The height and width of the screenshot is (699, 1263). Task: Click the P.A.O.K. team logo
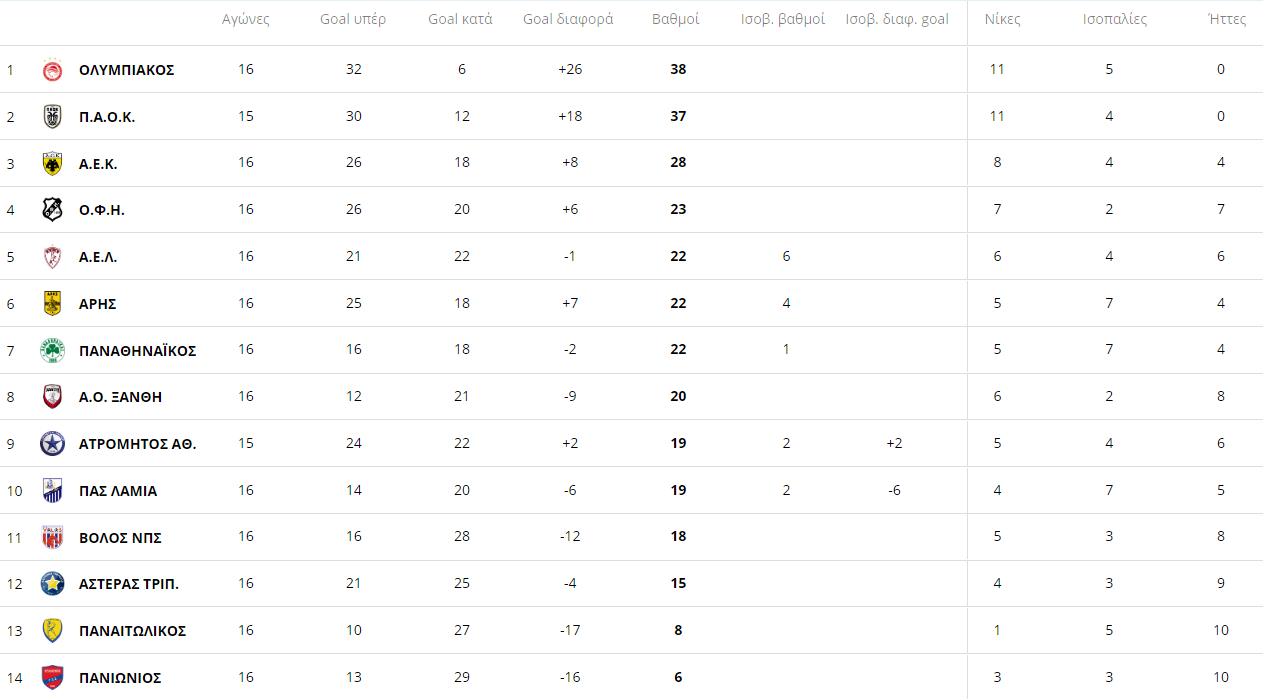click(x=52, y=117)
